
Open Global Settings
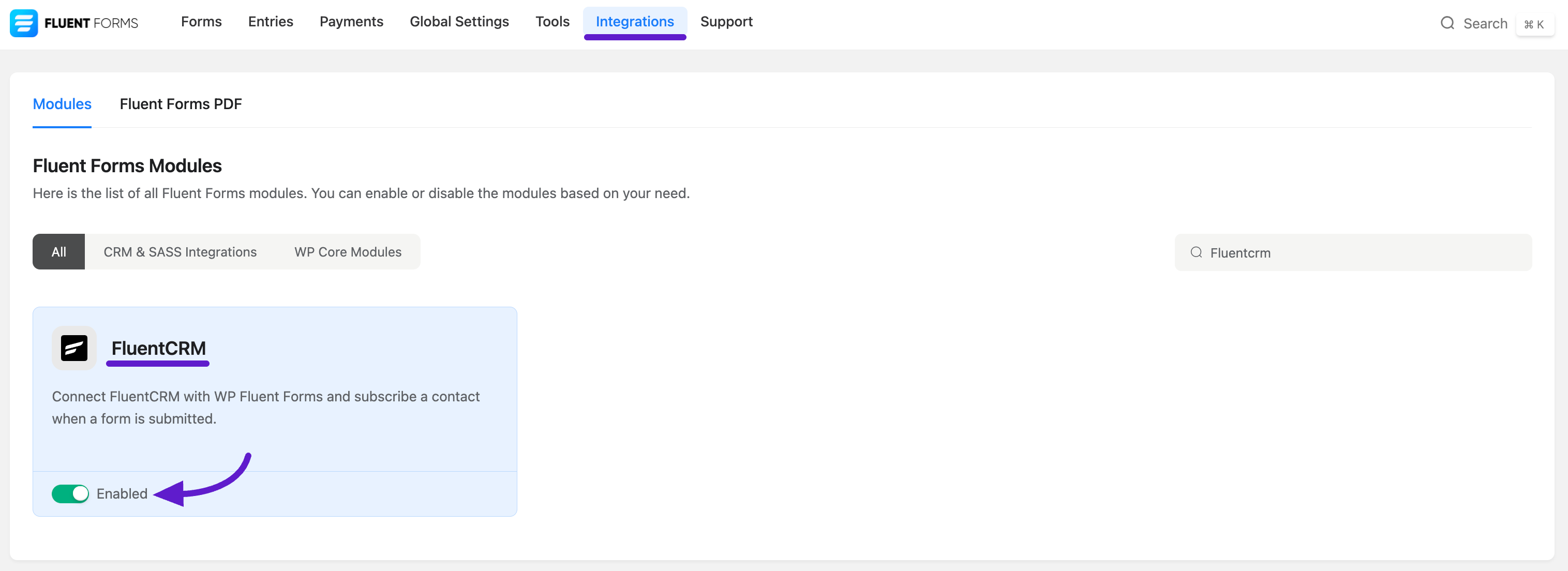click(459, 22)
